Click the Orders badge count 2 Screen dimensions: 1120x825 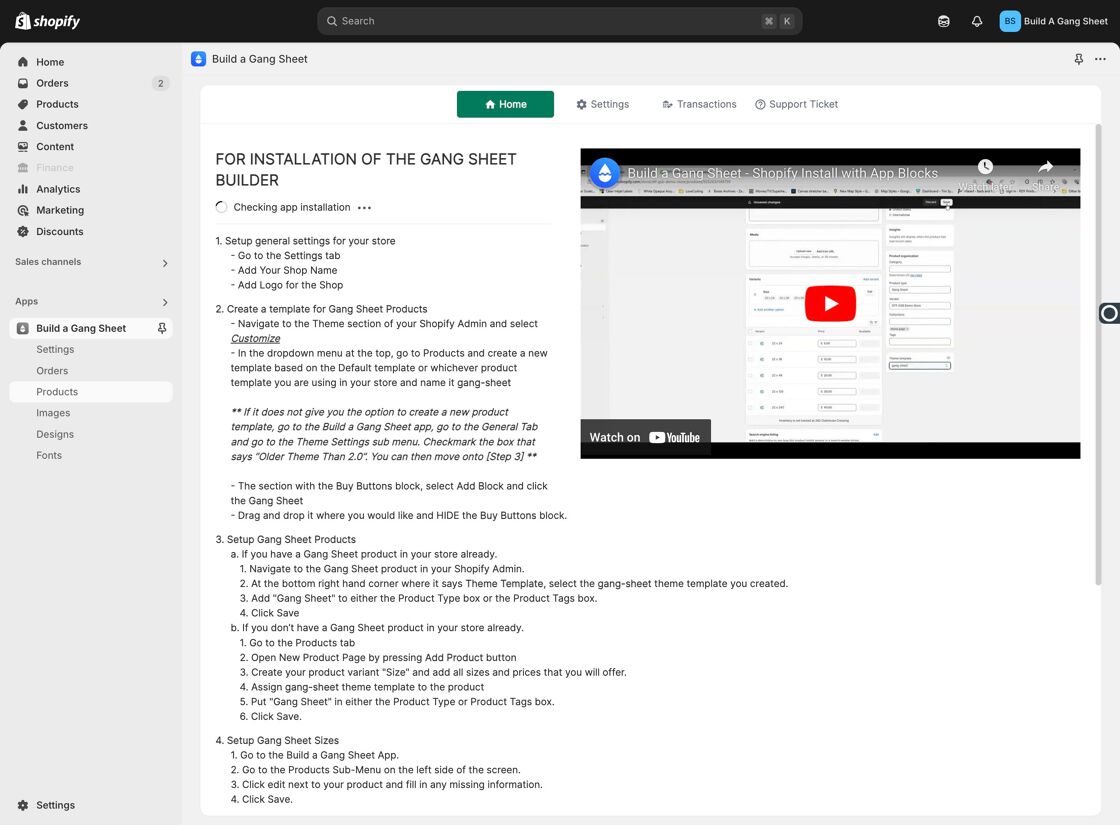coord(160,84)
